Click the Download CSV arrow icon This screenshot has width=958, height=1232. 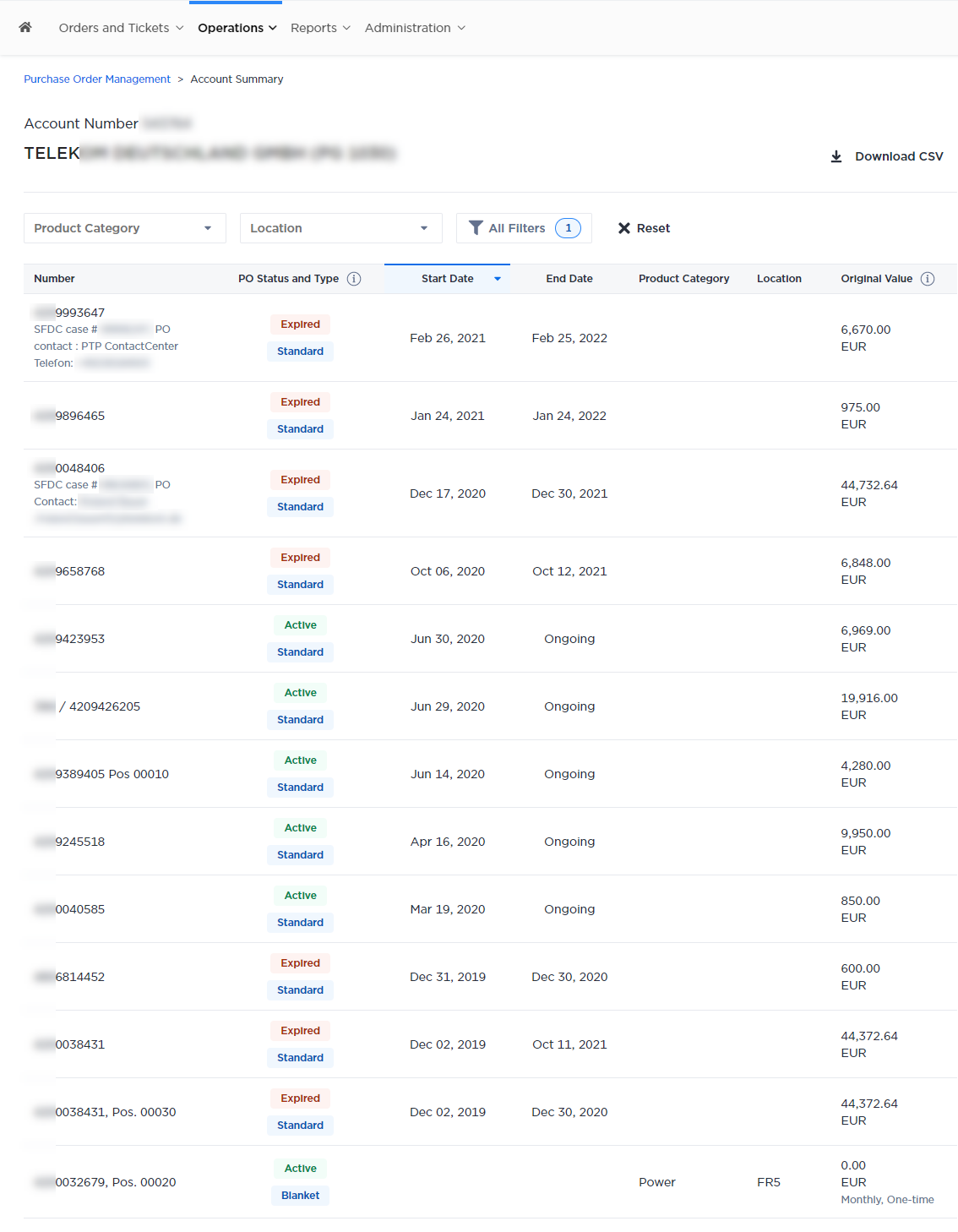tap(836, 156)
